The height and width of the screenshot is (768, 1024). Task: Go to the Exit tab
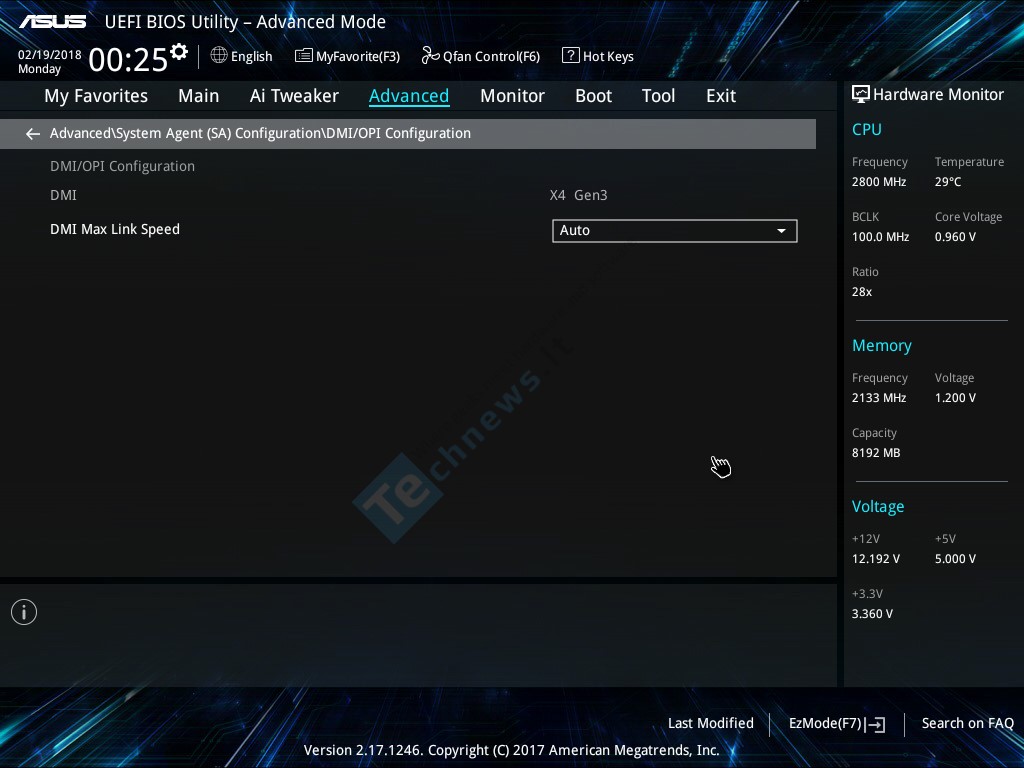721,96
